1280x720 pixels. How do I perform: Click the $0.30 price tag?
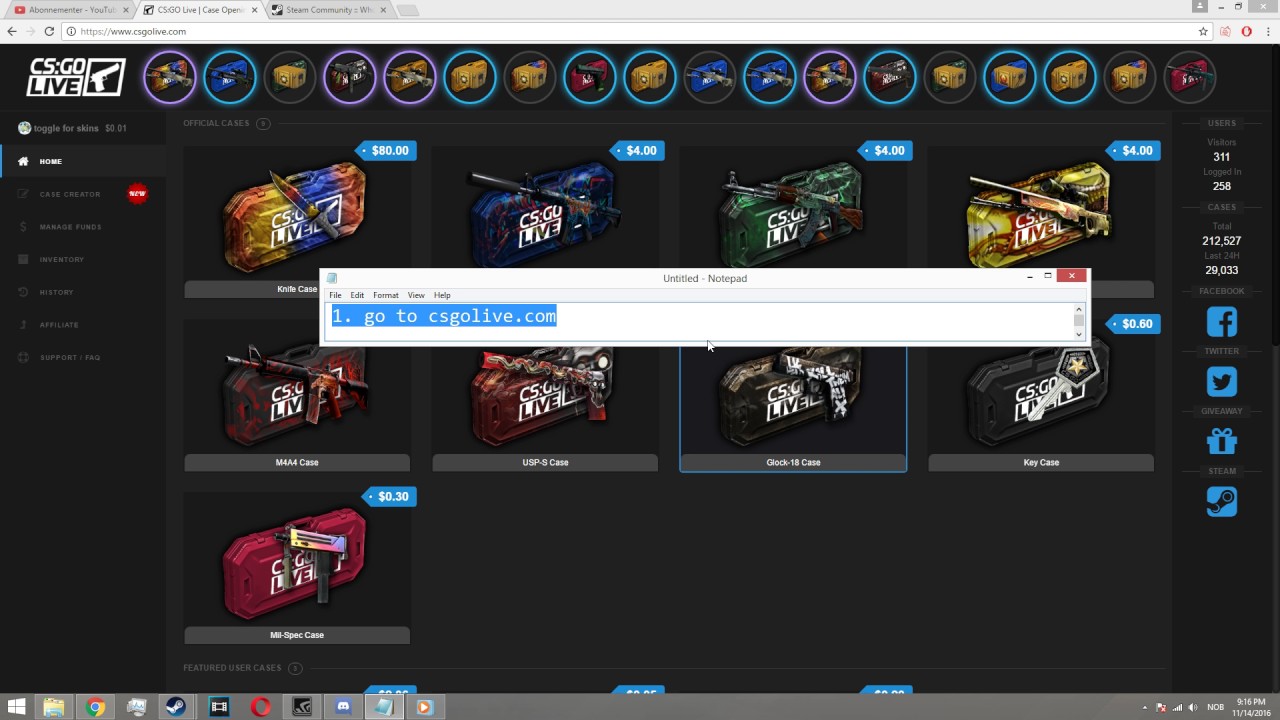(x=390, y=497)
